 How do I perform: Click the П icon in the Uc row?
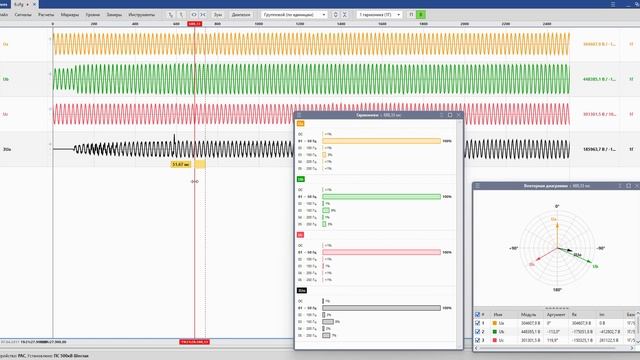(631, 114)
